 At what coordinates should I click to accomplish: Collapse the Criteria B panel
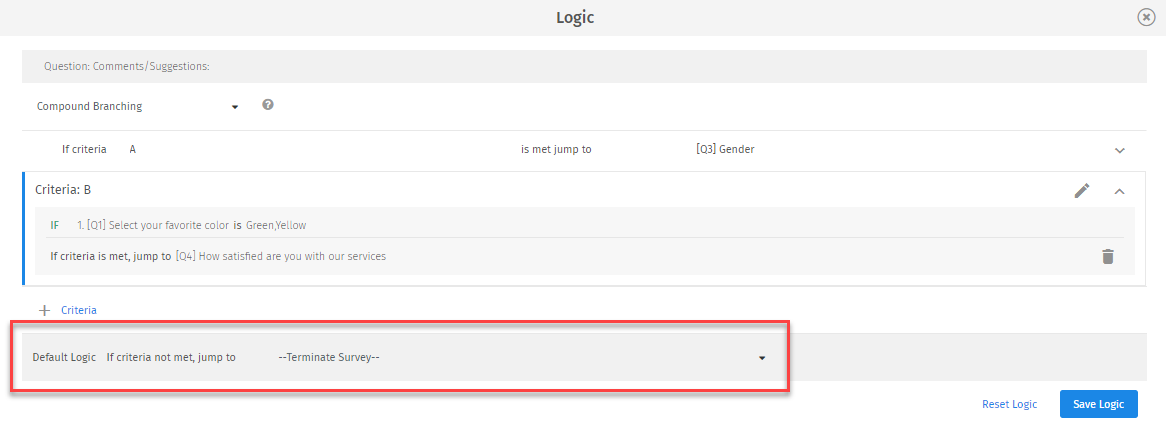[1120, 190]
